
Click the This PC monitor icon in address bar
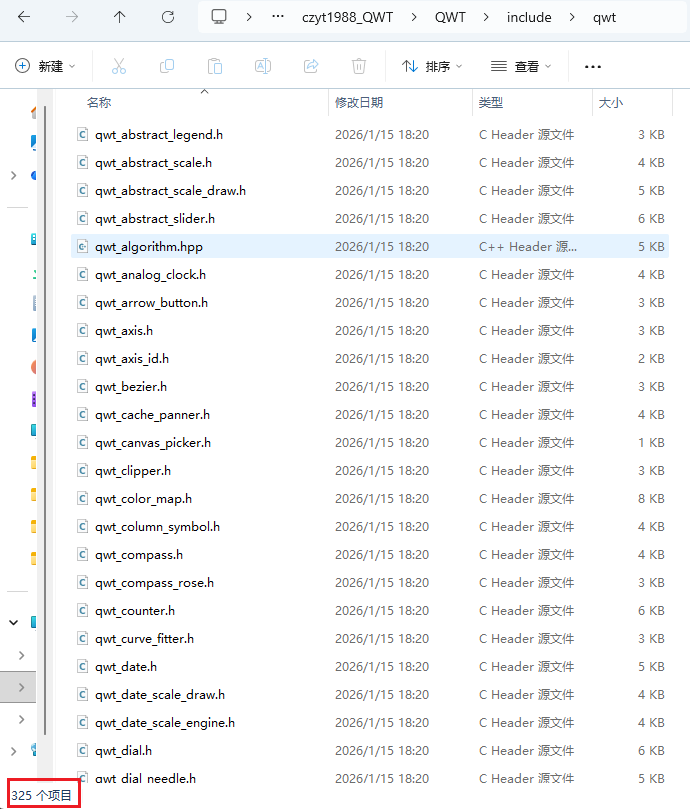click(x=219, y=17)
